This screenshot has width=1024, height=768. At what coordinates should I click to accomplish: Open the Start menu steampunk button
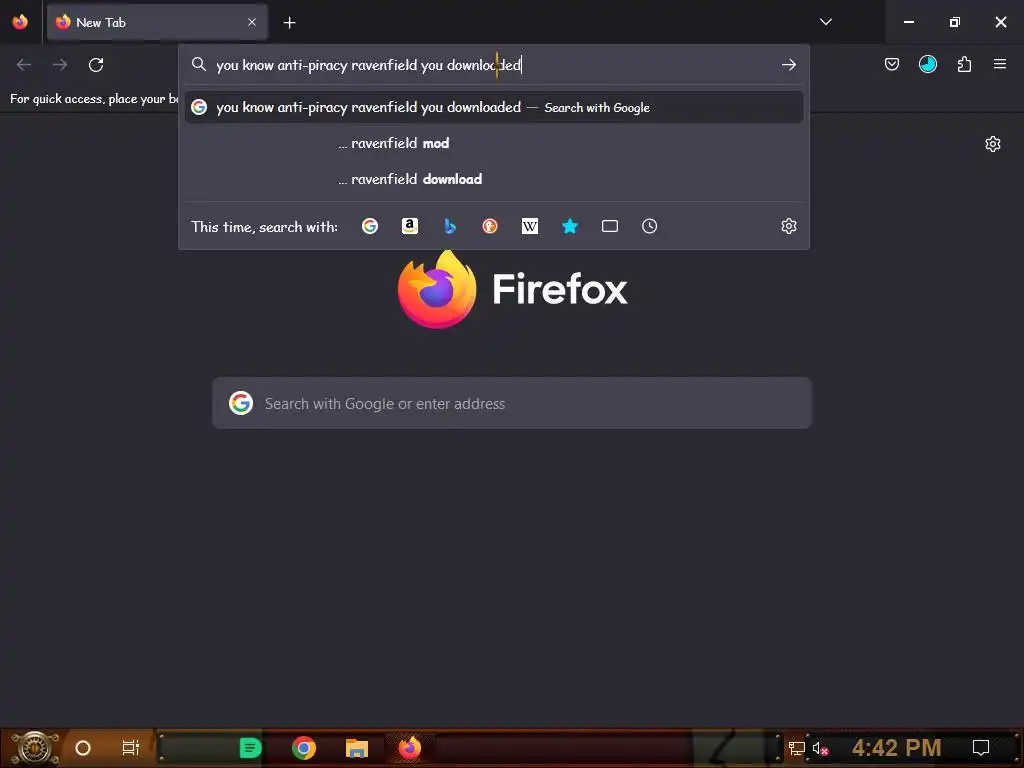[x=34, y=748]
